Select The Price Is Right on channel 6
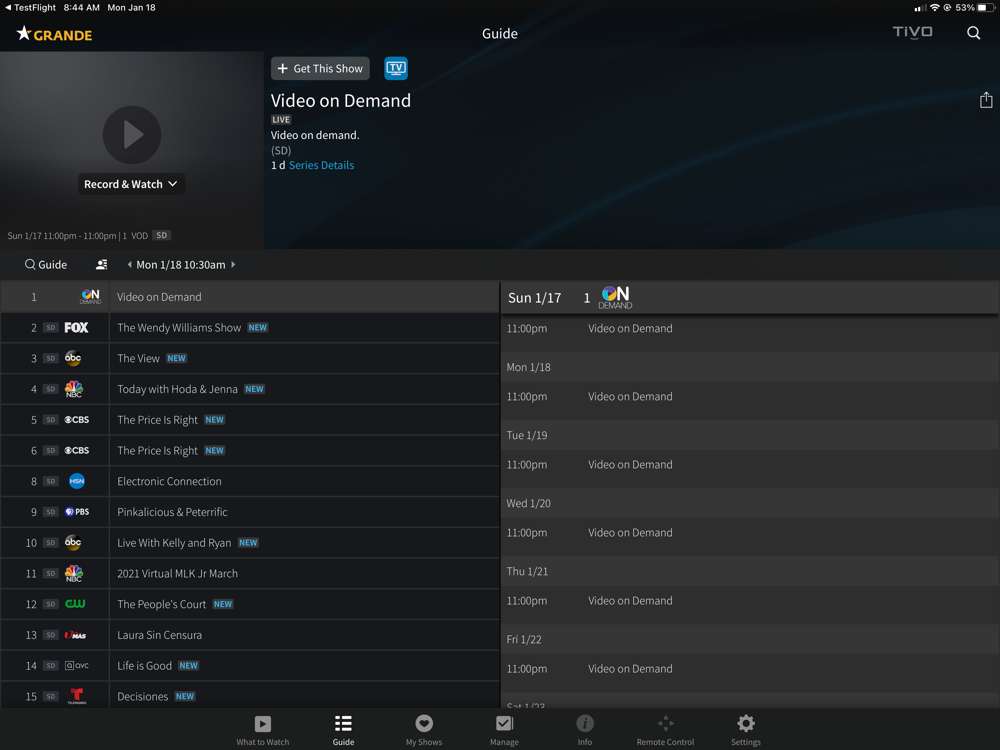 304,450
